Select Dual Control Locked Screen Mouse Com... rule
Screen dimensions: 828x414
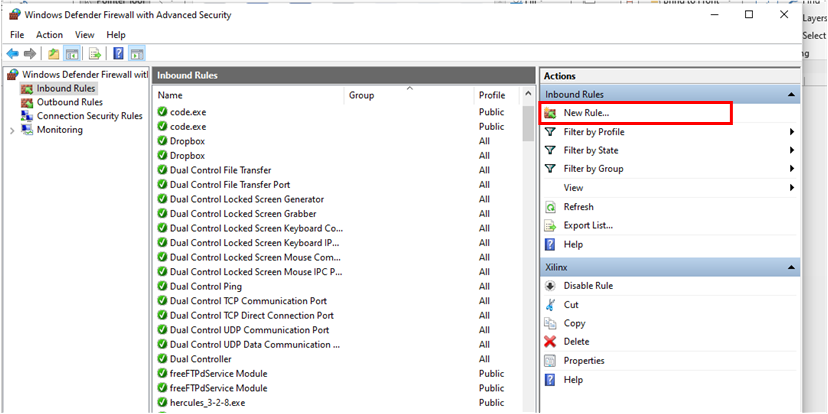(255, 257)
